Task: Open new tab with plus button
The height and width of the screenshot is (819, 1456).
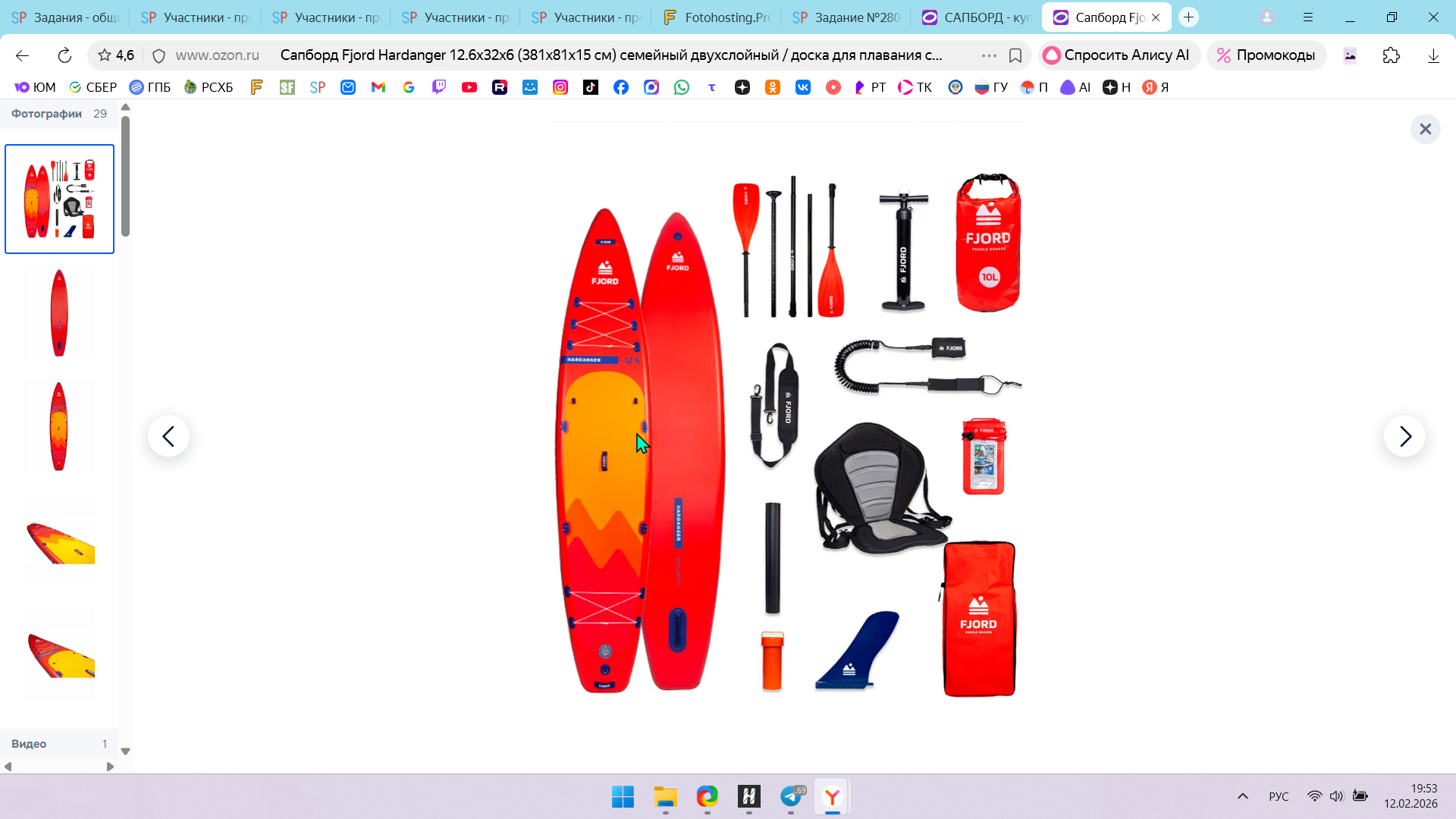Action: pos(1188,17)
